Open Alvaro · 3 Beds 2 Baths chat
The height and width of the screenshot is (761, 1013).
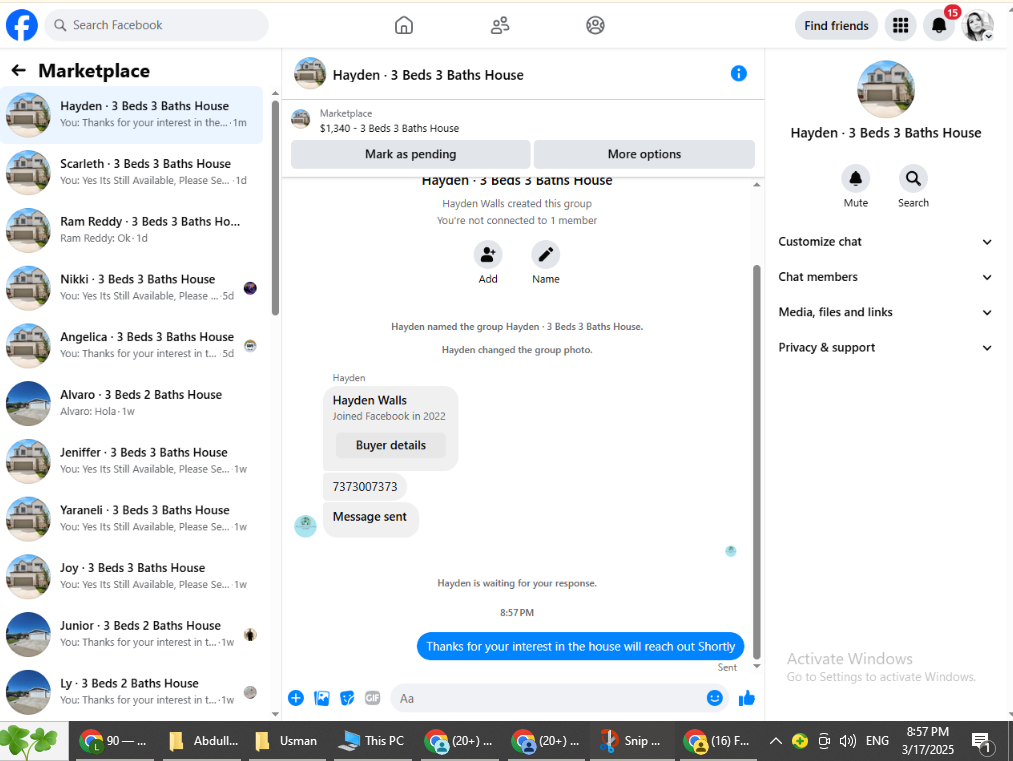[132, 402]
